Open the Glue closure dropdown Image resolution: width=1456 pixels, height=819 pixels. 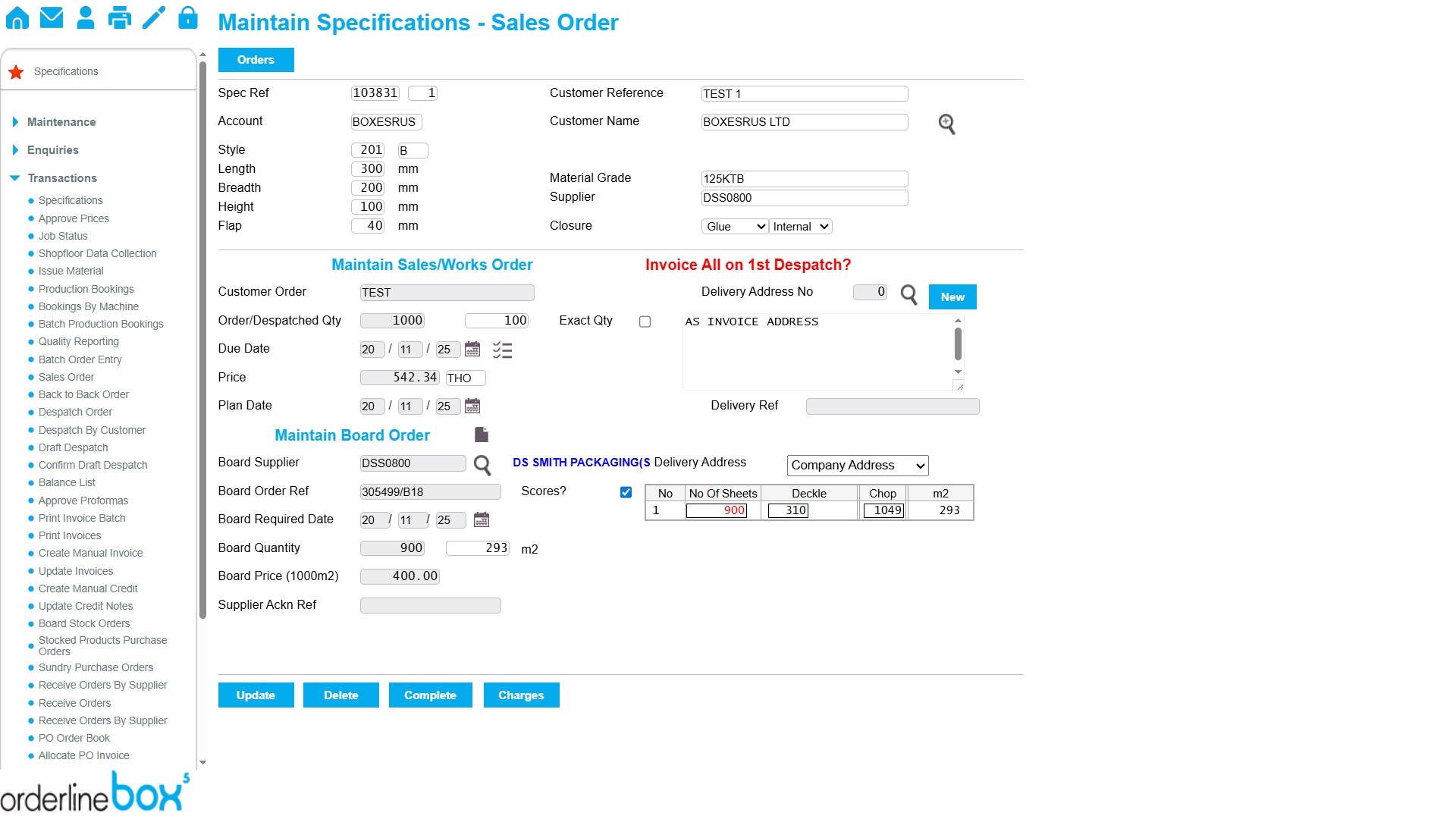[x=734, y=227]
